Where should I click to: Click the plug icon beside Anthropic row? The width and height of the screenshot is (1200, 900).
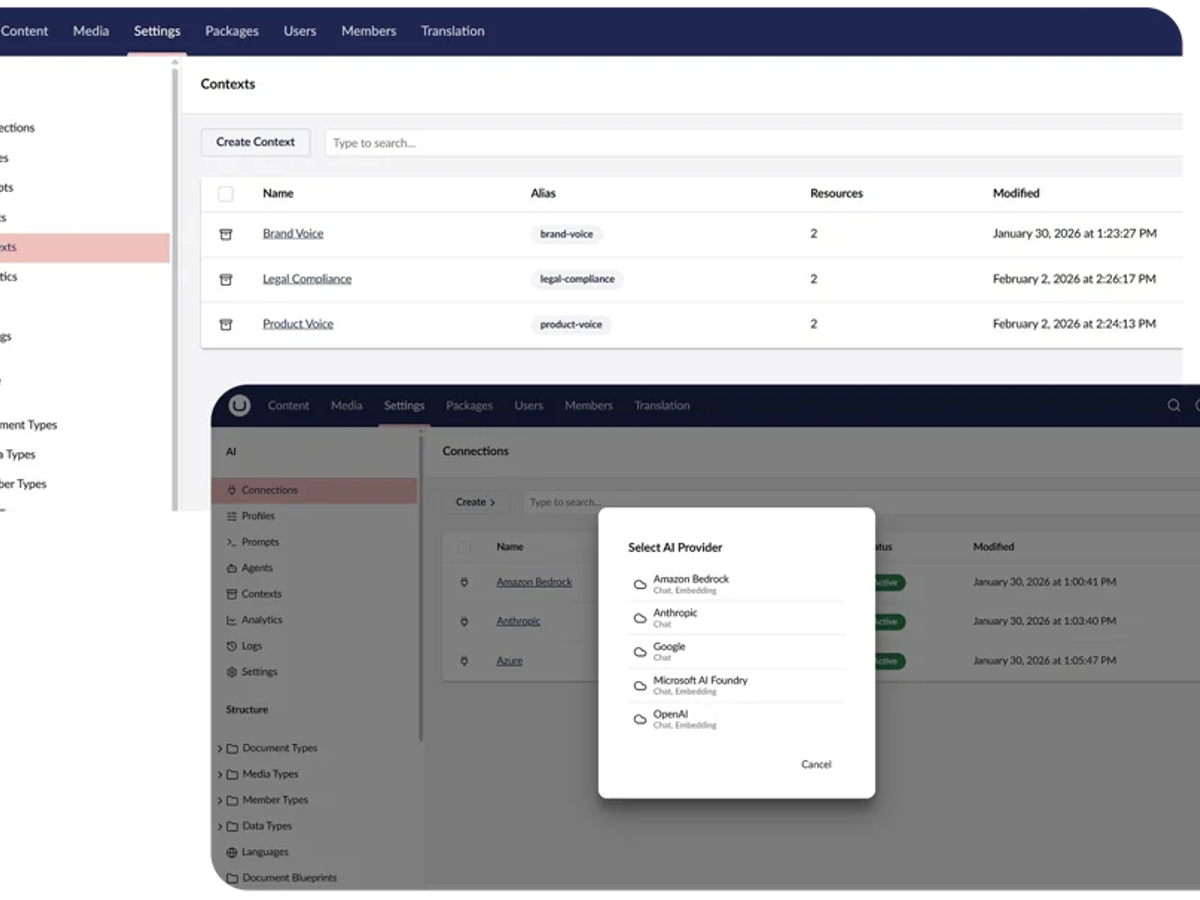[x=464, y=621]
